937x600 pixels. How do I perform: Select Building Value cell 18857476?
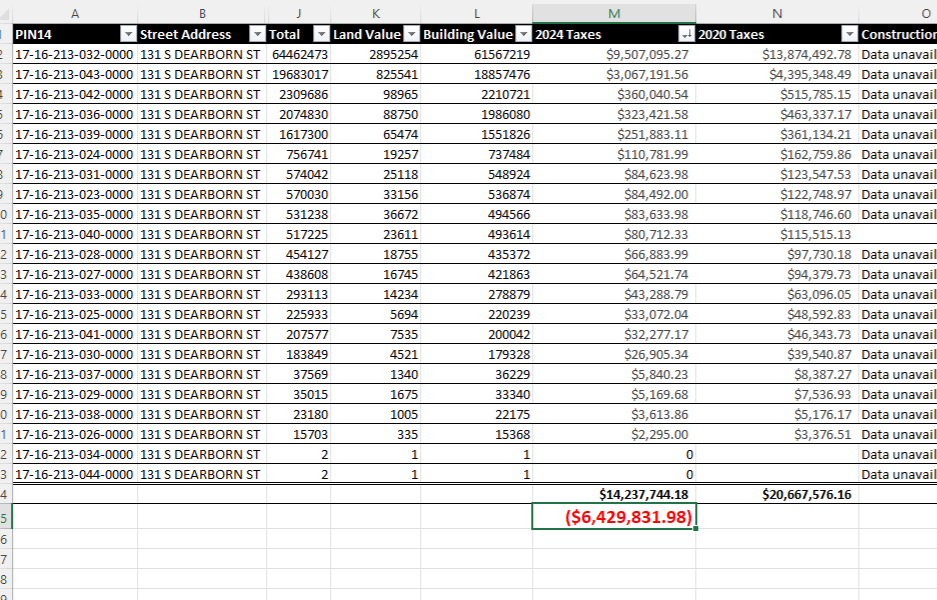point(476,74)
